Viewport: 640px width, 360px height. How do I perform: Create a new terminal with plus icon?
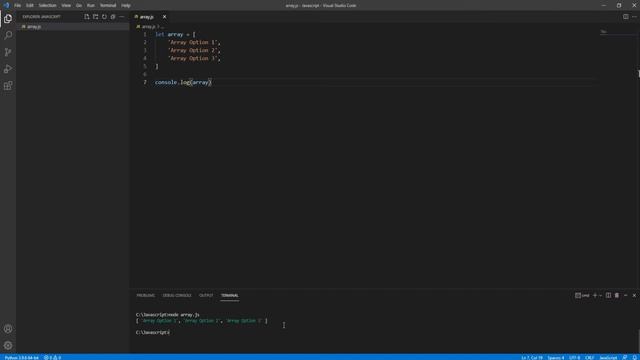point(595,296)
